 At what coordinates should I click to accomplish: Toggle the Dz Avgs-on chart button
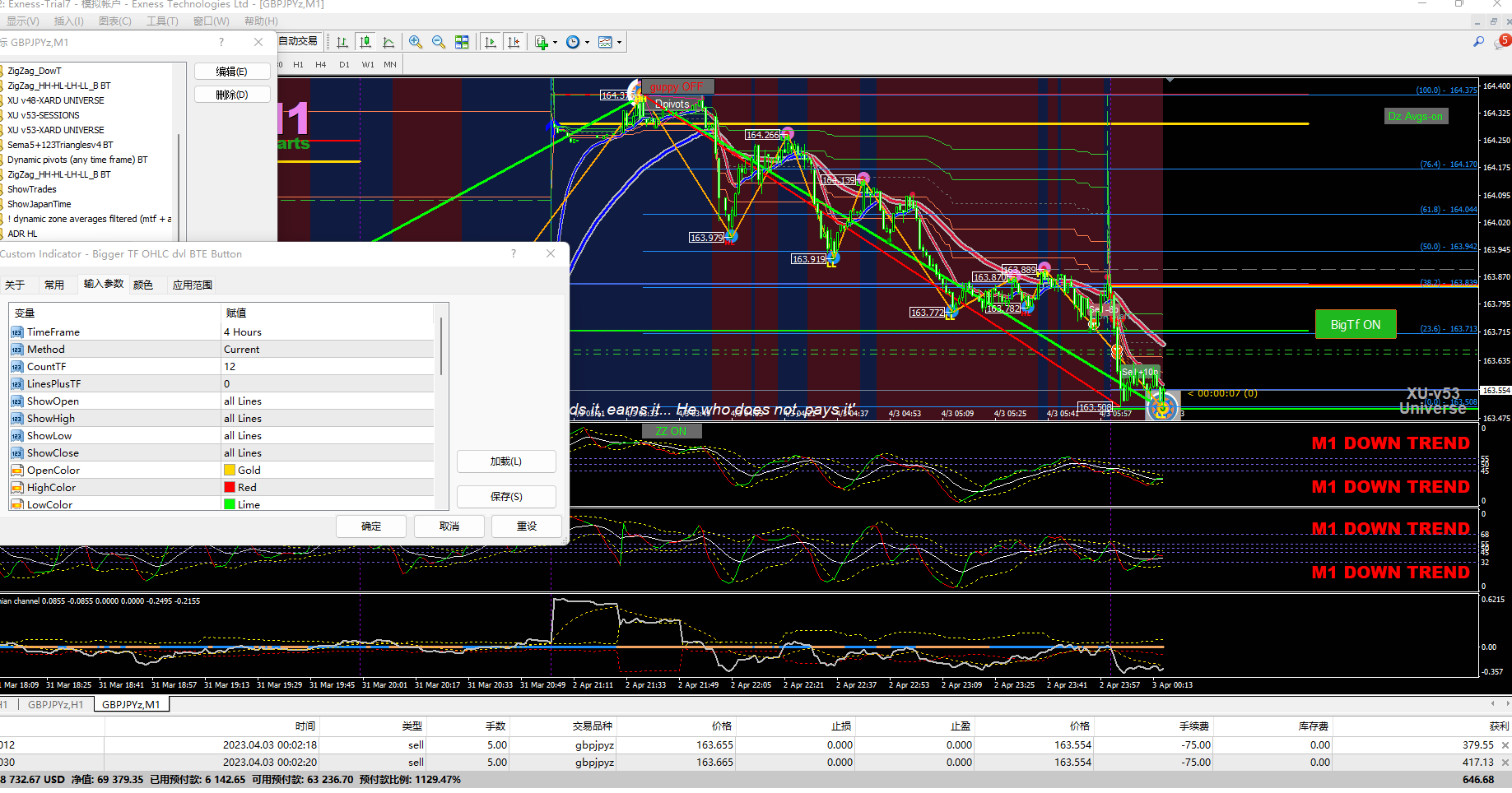[1416, 117]
